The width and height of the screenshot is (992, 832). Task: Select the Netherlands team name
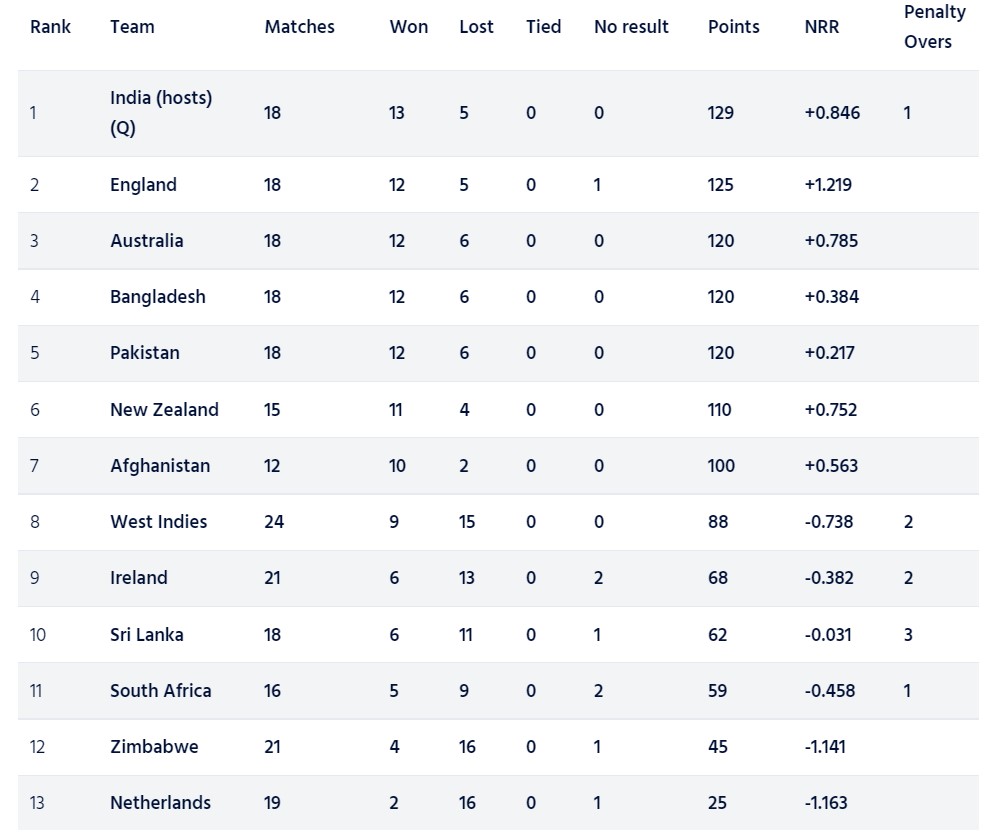click(x=160, y=802)
